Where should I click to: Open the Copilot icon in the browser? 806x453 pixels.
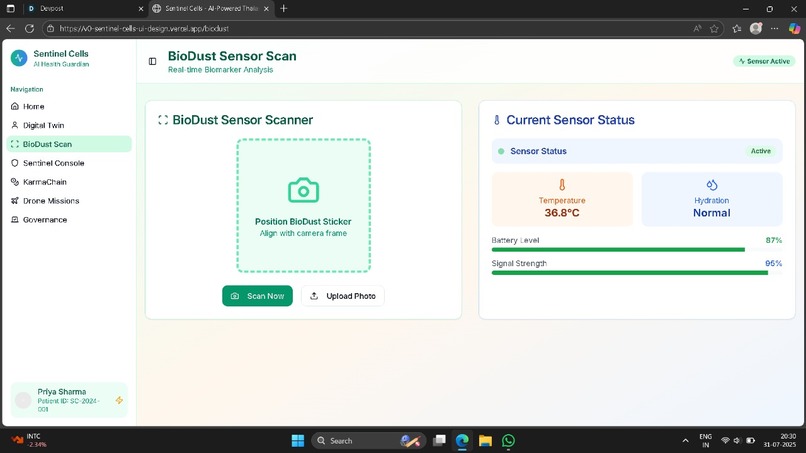[x=794, y=29]
